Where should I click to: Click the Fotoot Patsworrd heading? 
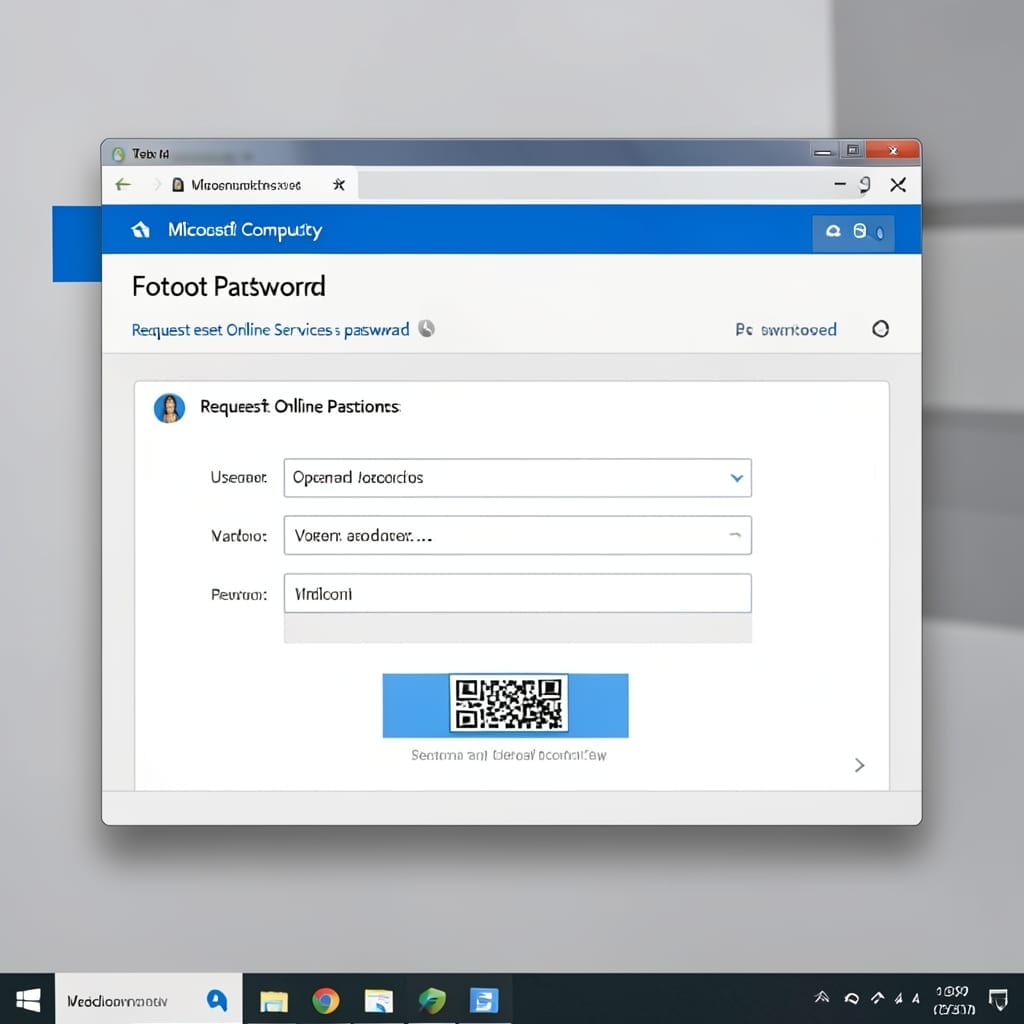pyautogui.click(x=229, y=287)
